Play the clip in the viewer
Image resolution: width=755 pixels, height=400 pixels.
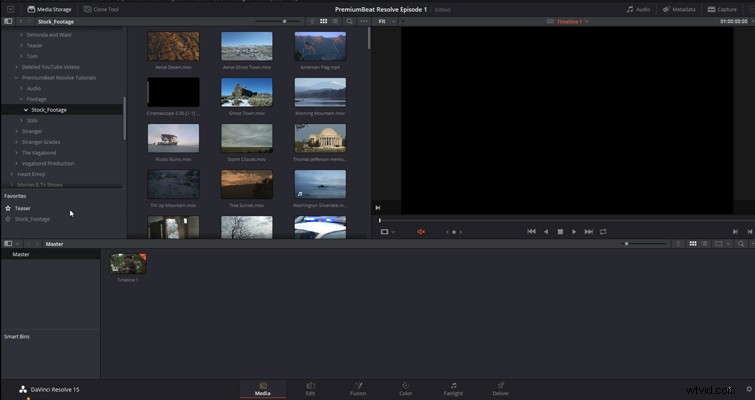point(574,232)
